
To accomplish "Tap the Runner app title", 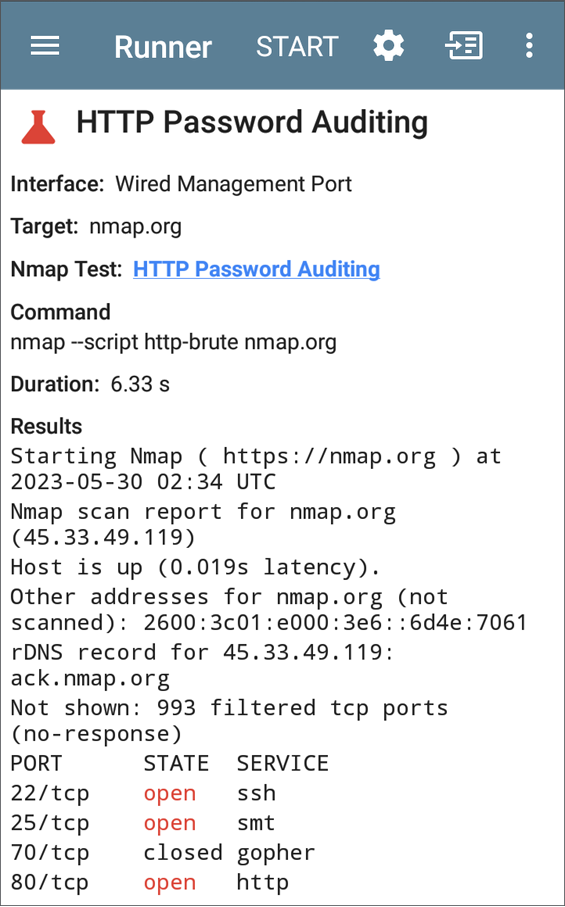I will point(163,47).
